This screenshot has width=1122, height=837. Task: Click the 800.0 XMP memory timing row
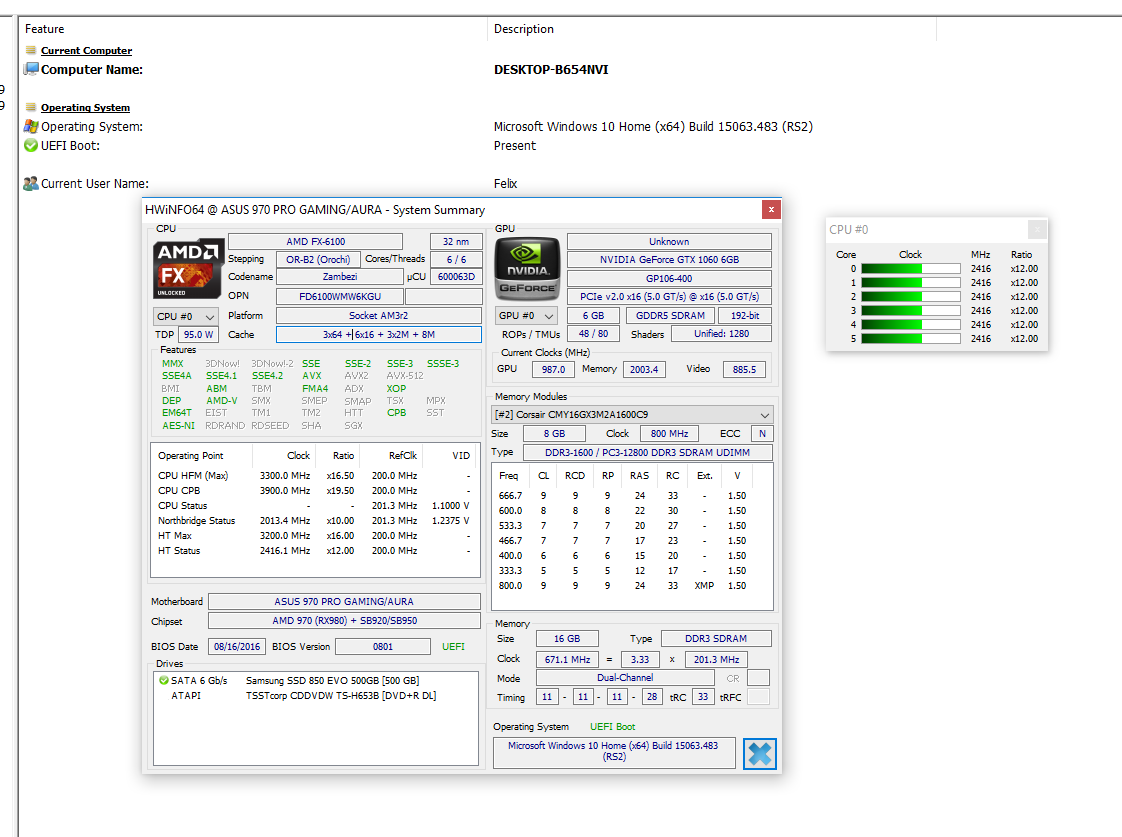click(x=632, y=585)
